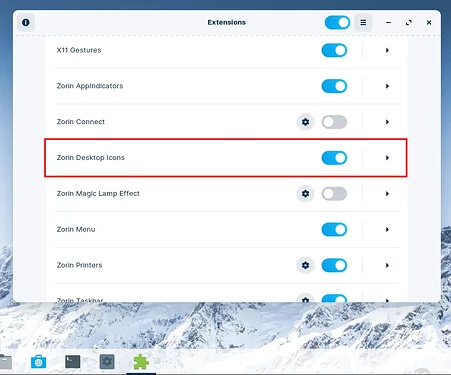
Task: Expand Zorin Menu details arrow
Action: pos(387,229)
